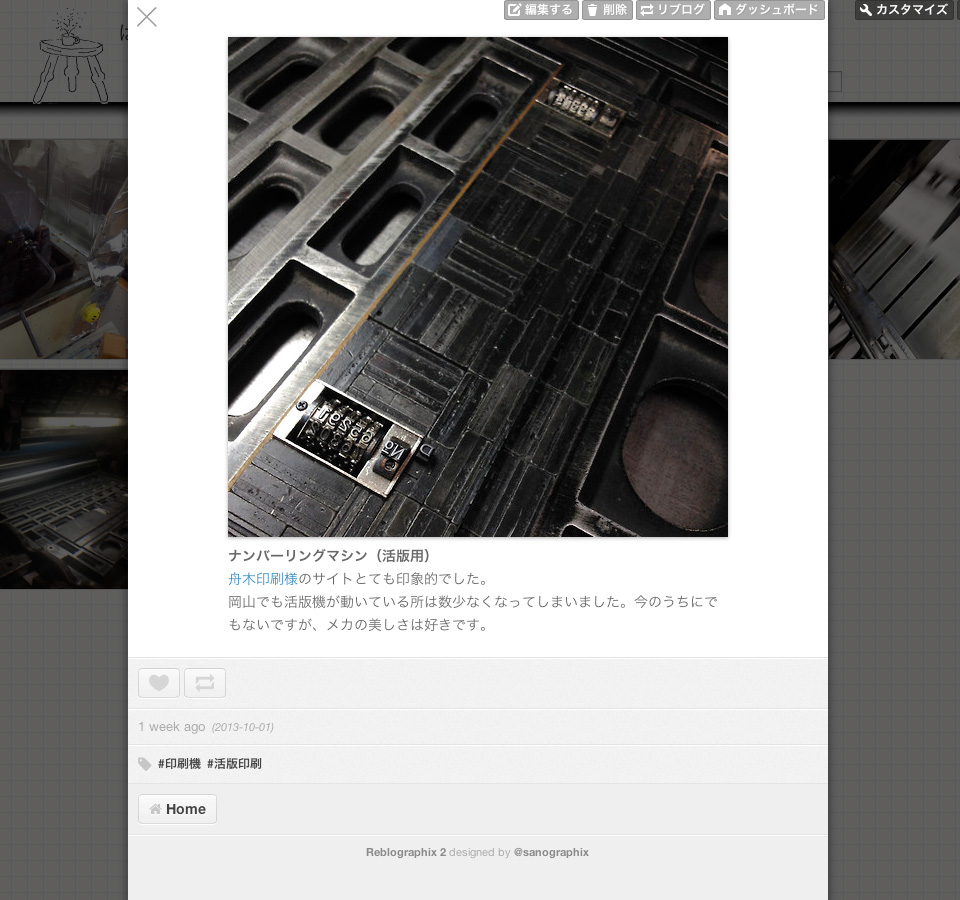Image resolution: width=960 pixels, height=900 pixels.
Task: Open the 舟木印刷様 link
Action: pyautogui.click(x=263, y=578)
